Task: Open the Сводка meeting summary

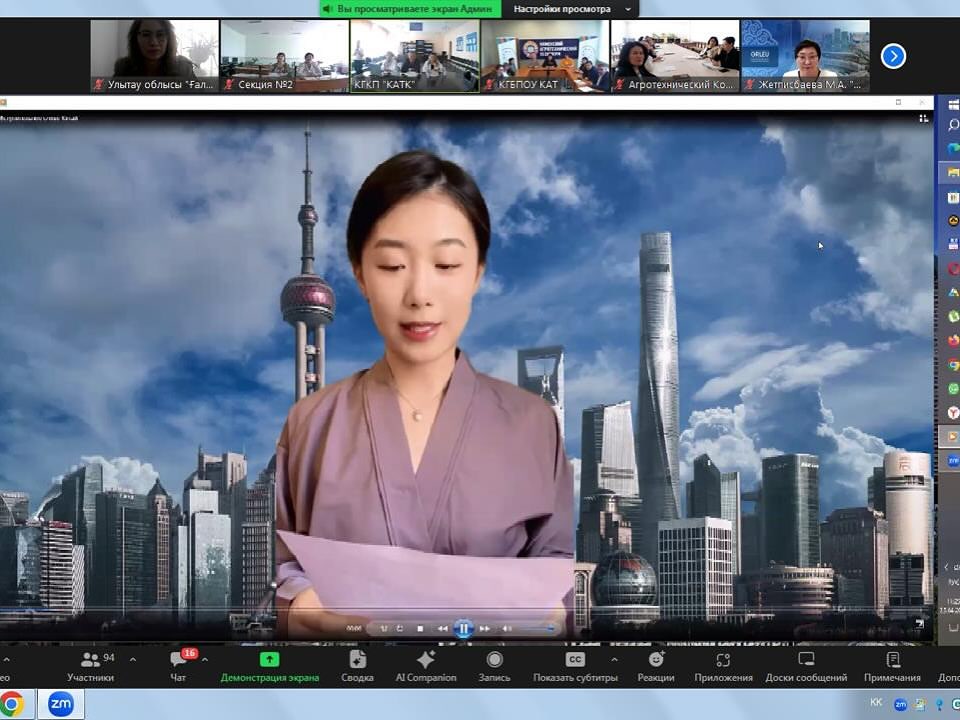Action: tap(357, 666)
